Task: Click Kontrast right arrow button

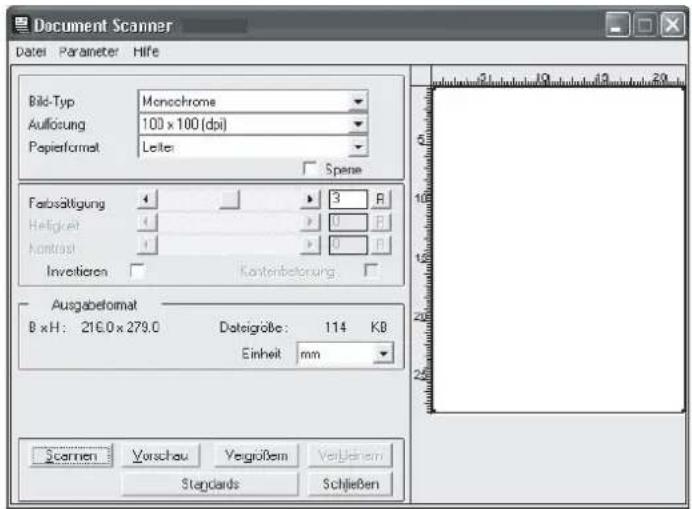Action: click(310, 245)
